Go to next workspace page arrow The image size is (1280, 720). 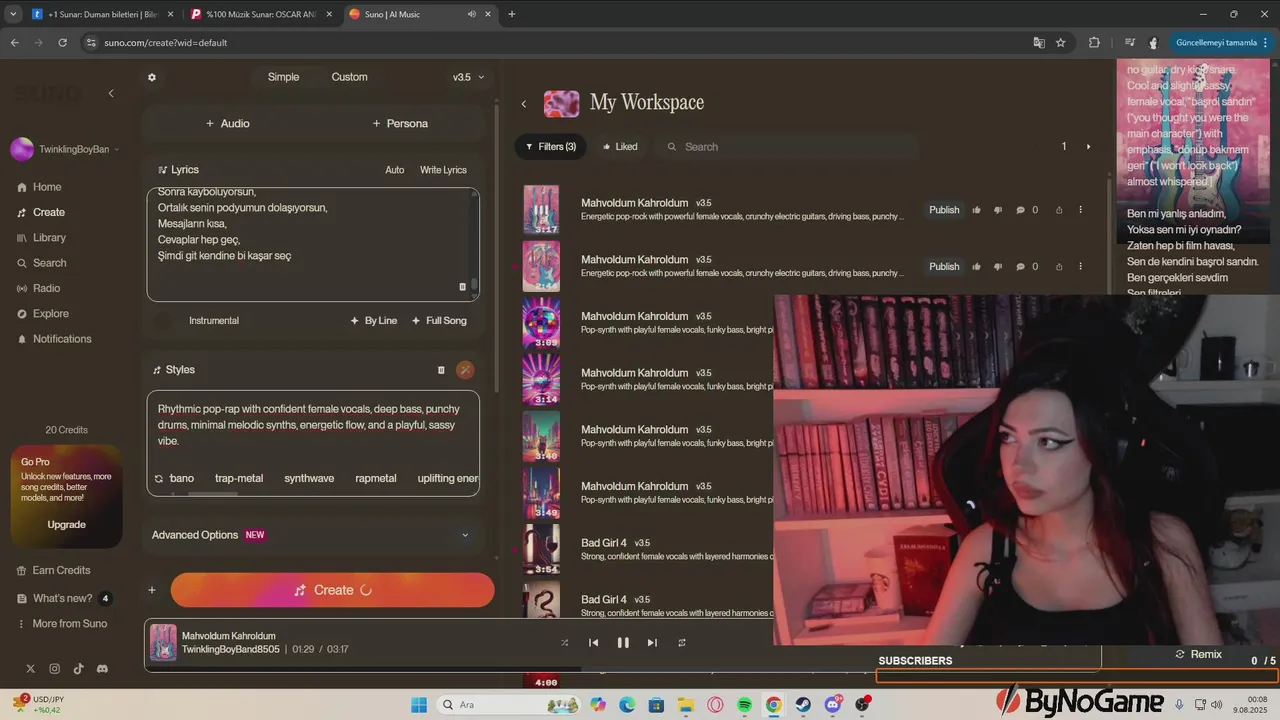pos(1089,147)
